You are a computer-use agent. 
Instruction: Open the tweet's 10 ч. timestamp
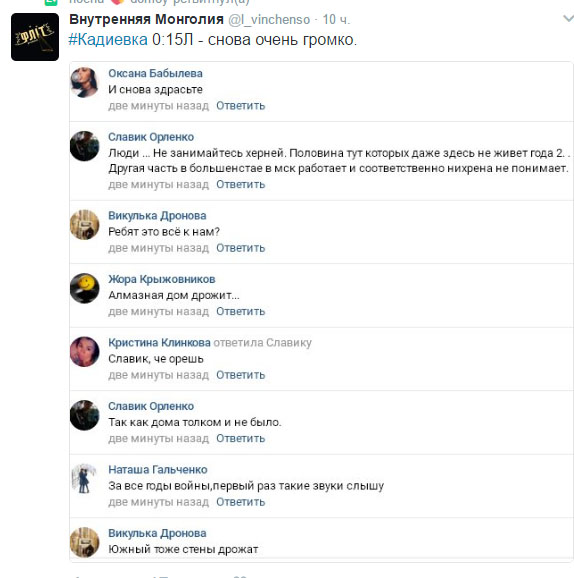click(336, 20)
